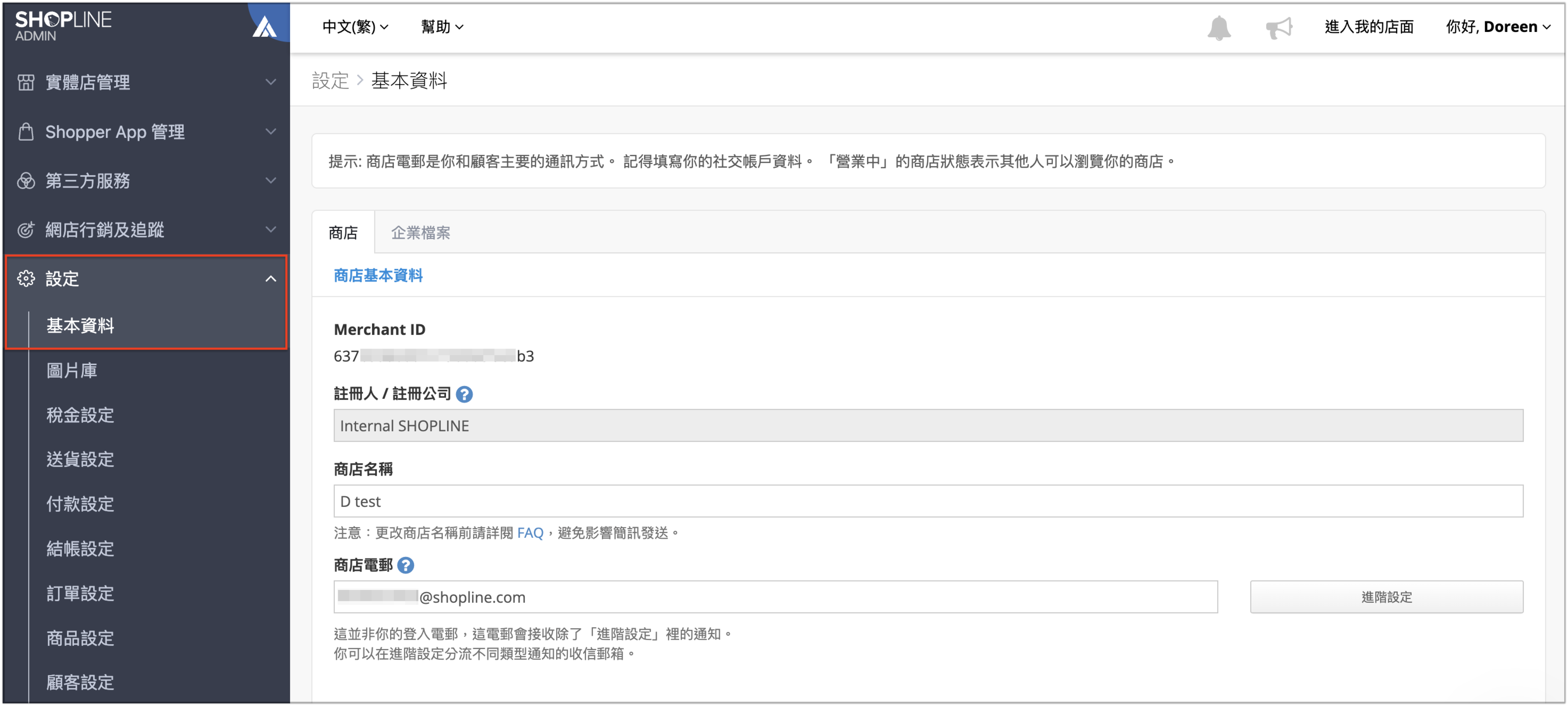Switch to the 企業檔案 tab

pos(421,233)
